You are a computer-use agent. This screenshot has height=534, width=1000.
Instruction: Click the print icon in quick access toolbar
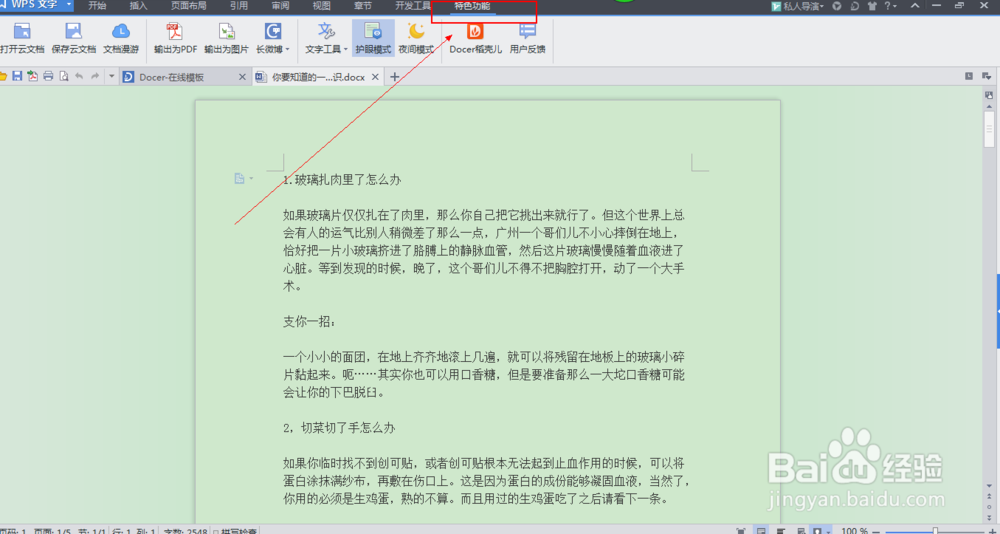48,77
